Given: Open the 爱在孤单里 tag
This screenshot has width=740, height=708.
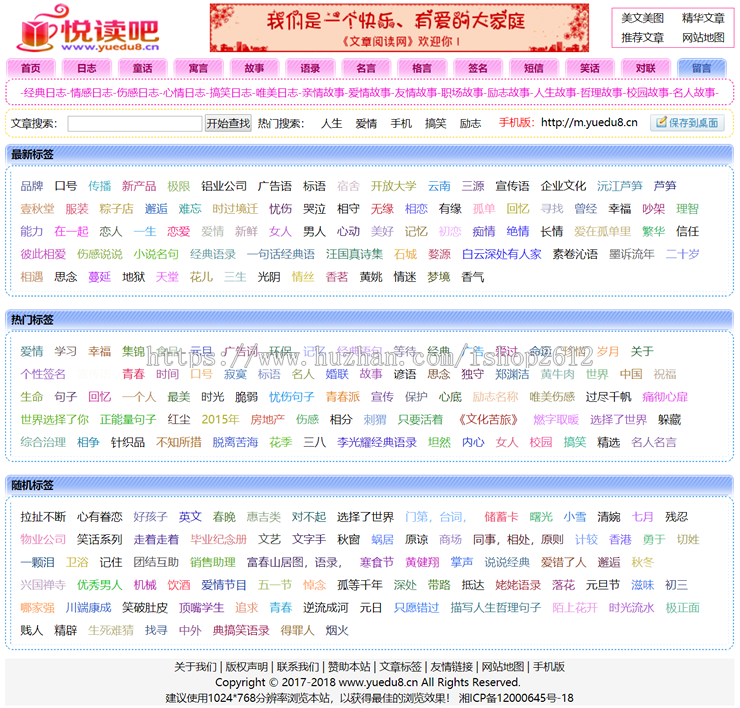Looking at the screenshot, I should tap(603, 231).
